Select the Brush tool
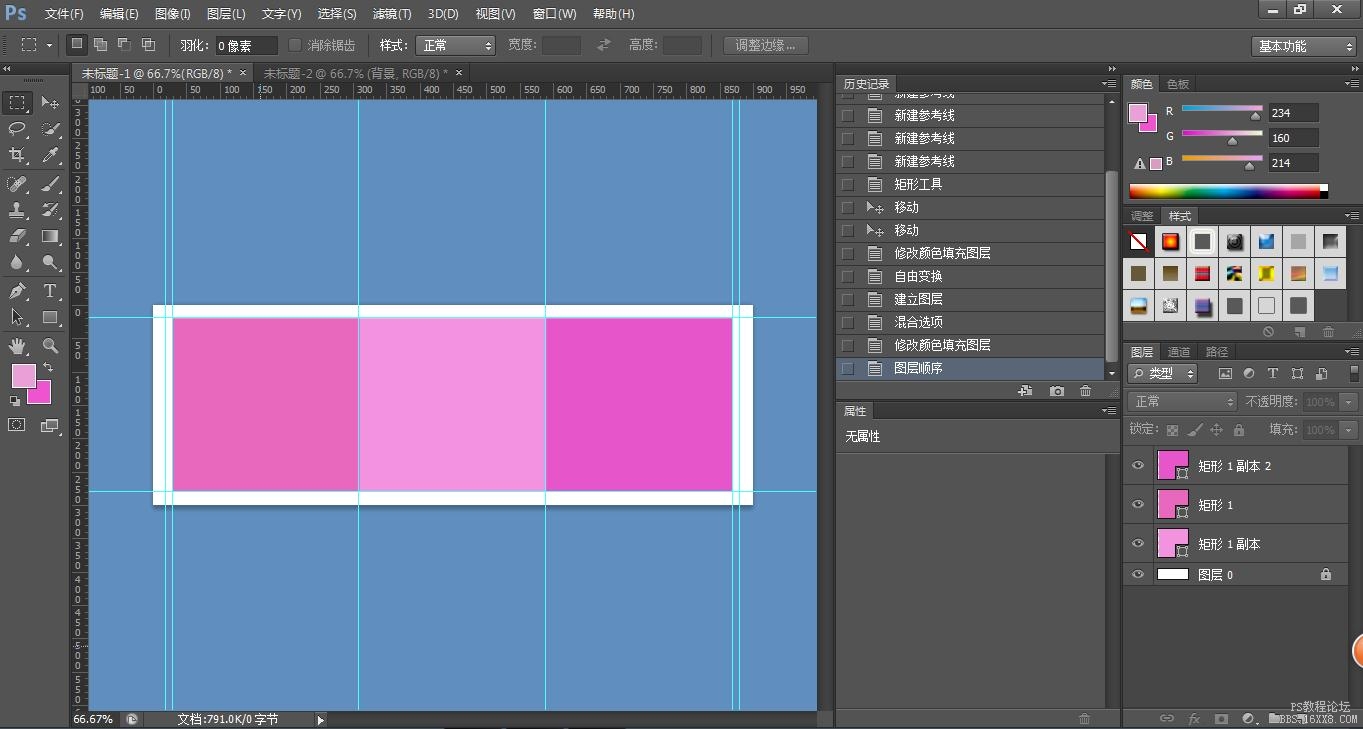The width and height of the screenshot is (1363, 729). click(50, 184)
